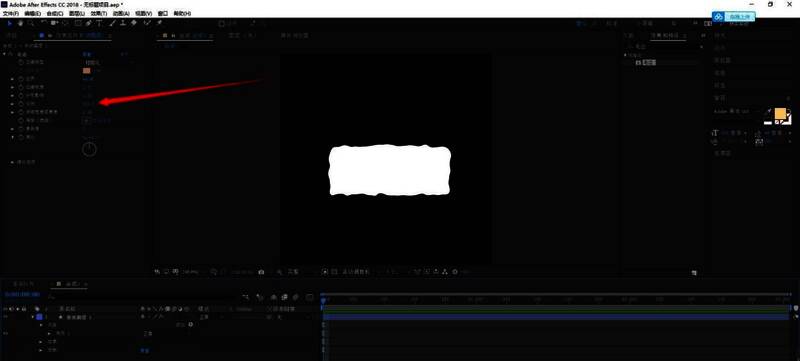Expand the transform group under shape layer
The height and width of the screenshot is (361, 800).
pos(41,350)
